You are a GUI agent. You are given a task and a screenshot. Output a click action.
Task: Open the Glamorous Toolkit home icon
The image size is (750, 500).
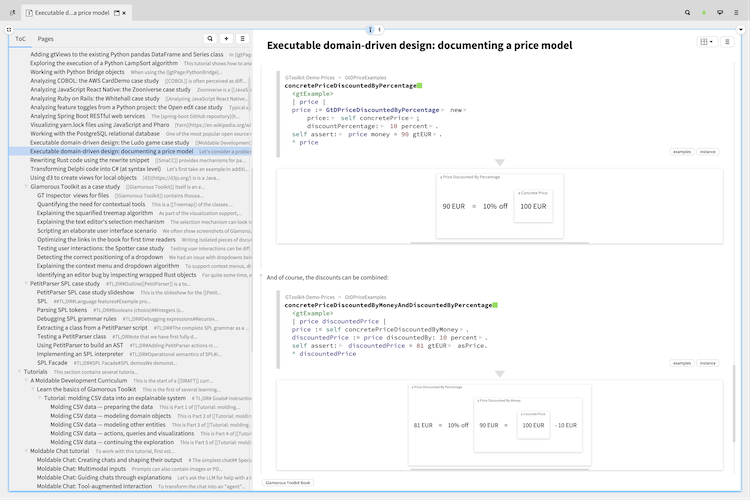pyautogui.click(x=12, y=13)
